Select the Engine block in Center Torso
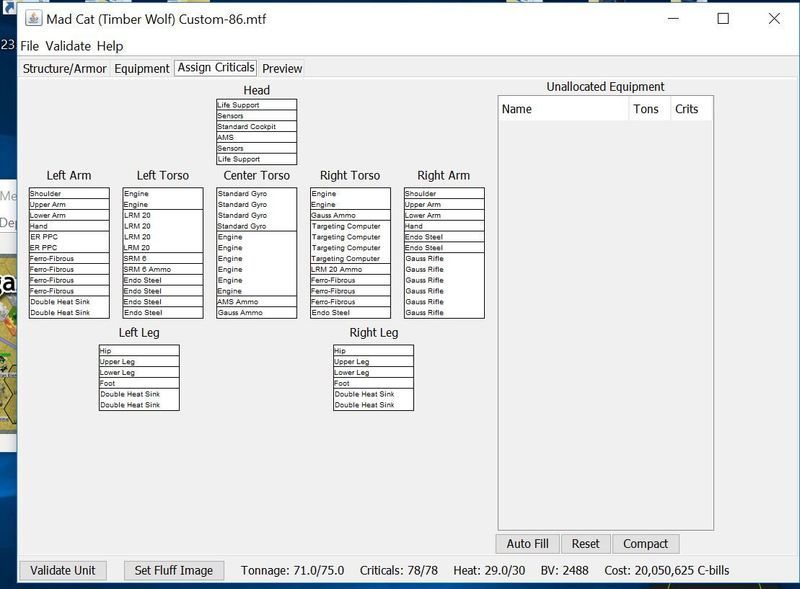Image resolution: width=800 pixels, height=589 pixels. tap(257, 264)
